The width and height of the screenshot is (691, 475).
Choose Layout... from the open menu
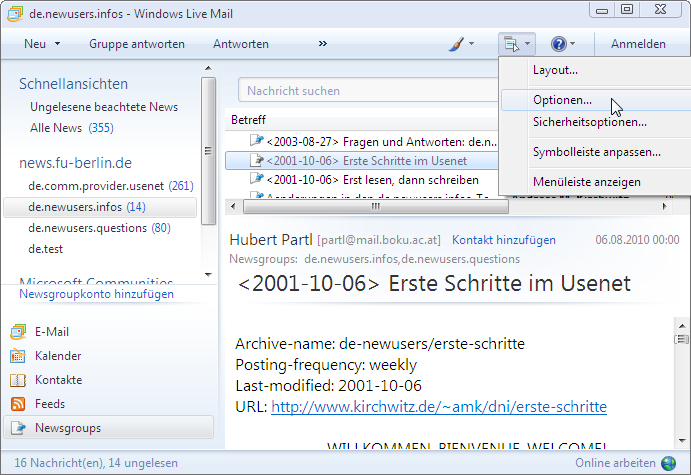[x=555, y=70]
